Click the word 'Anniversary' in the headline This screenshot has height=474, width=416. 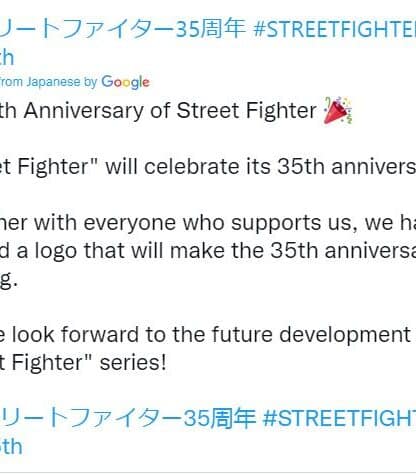pos(84,111)
